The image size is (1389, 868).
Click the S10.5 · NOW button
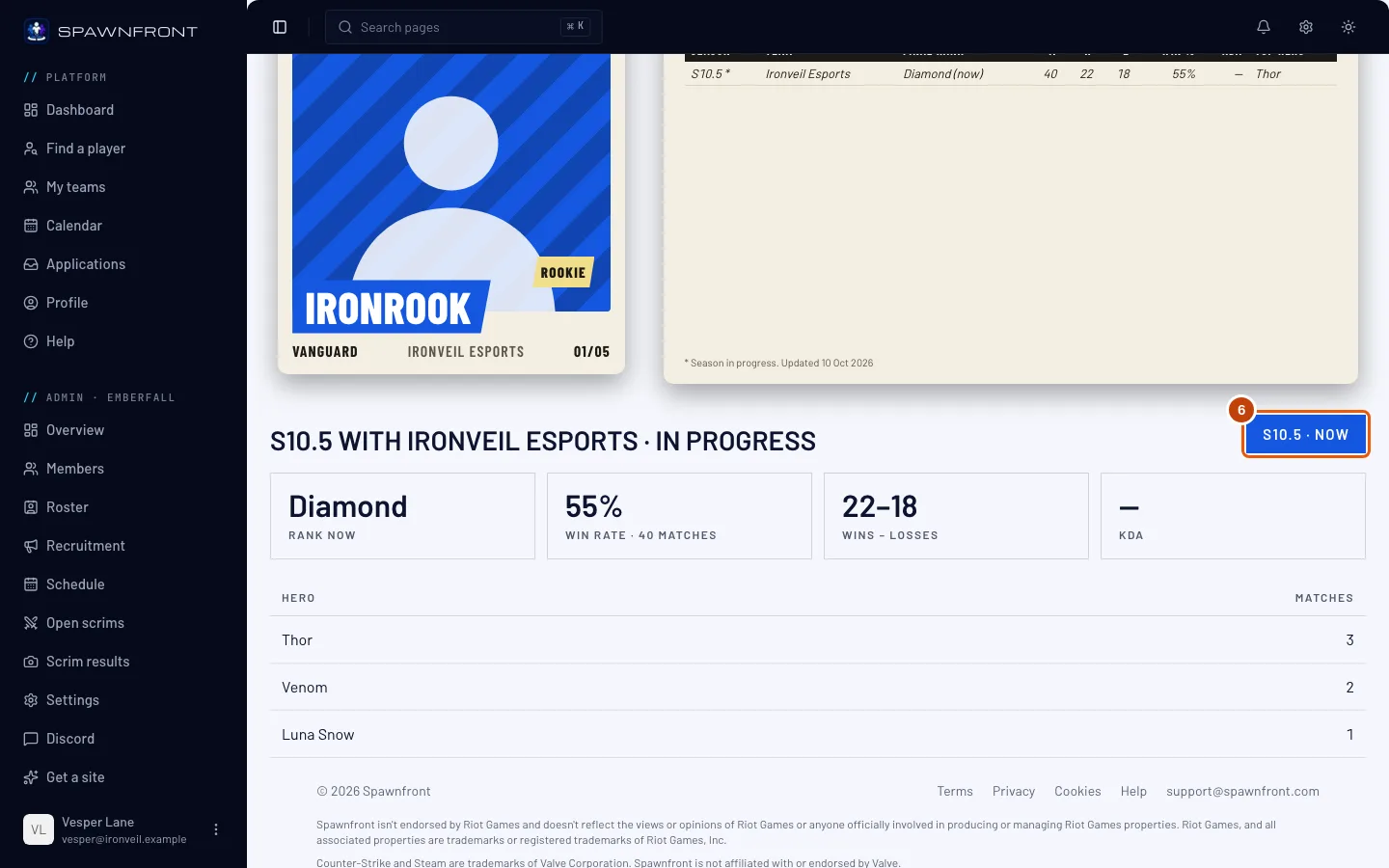point(1305,435)
